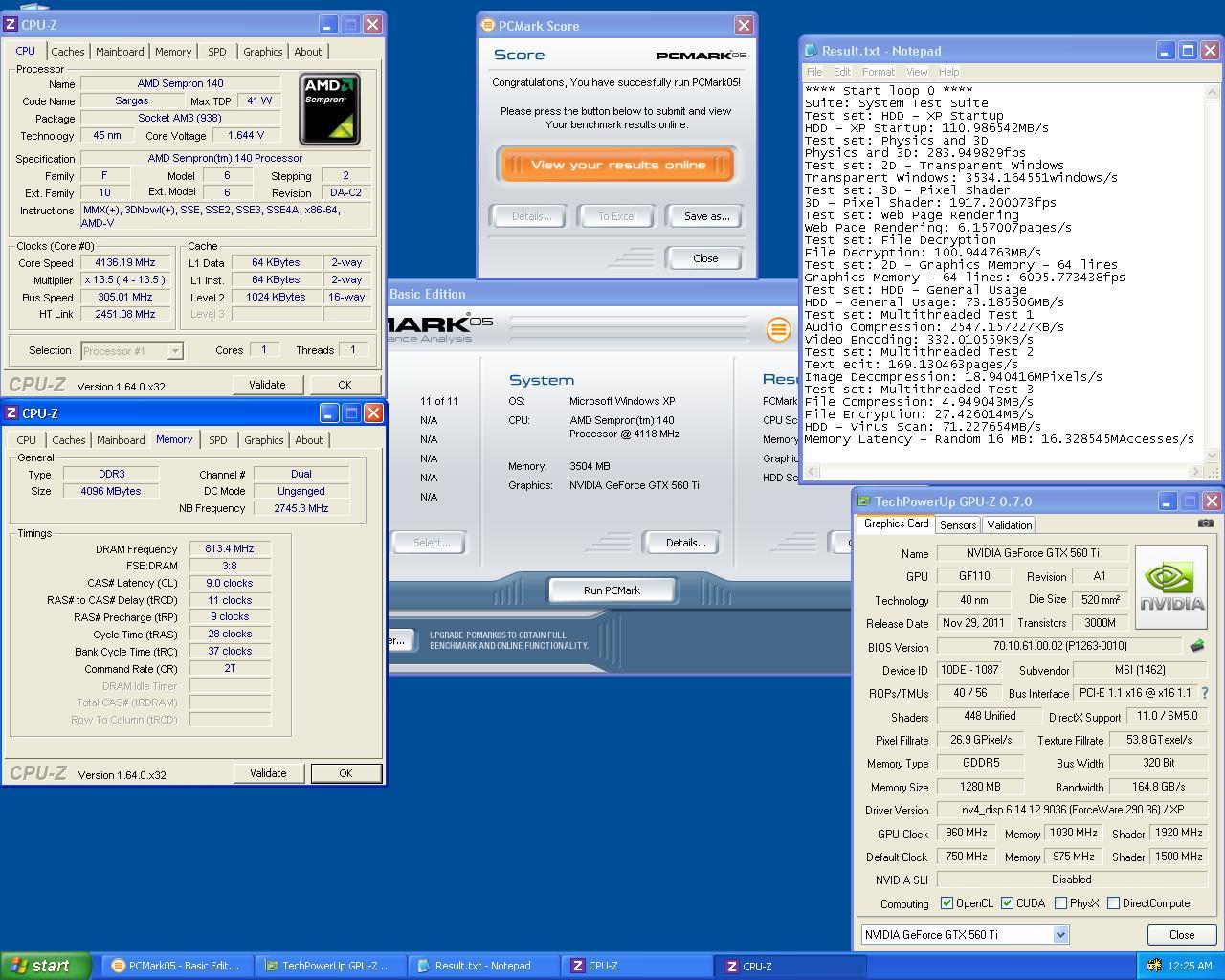Click the NVIDIA logo in GPU-Z
1225x980 pixels.
pos(1171,587)
